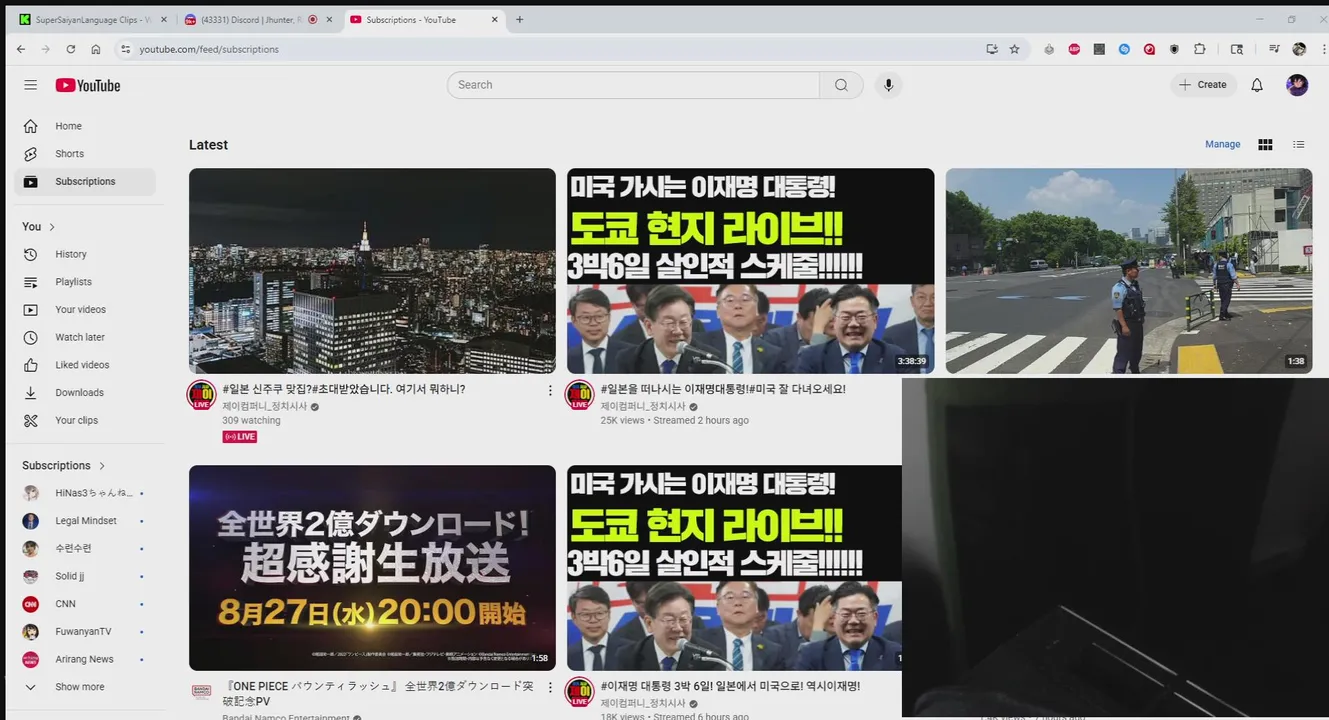1329x720 pixels.
Task: Open a new browser tab
Action: point(519,19)
